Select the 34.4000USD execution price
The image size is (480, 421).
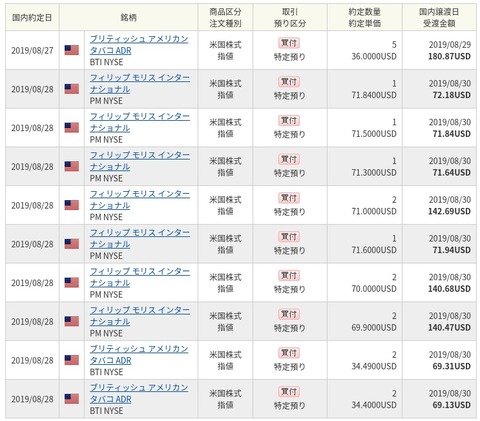[x=374, y=405]
